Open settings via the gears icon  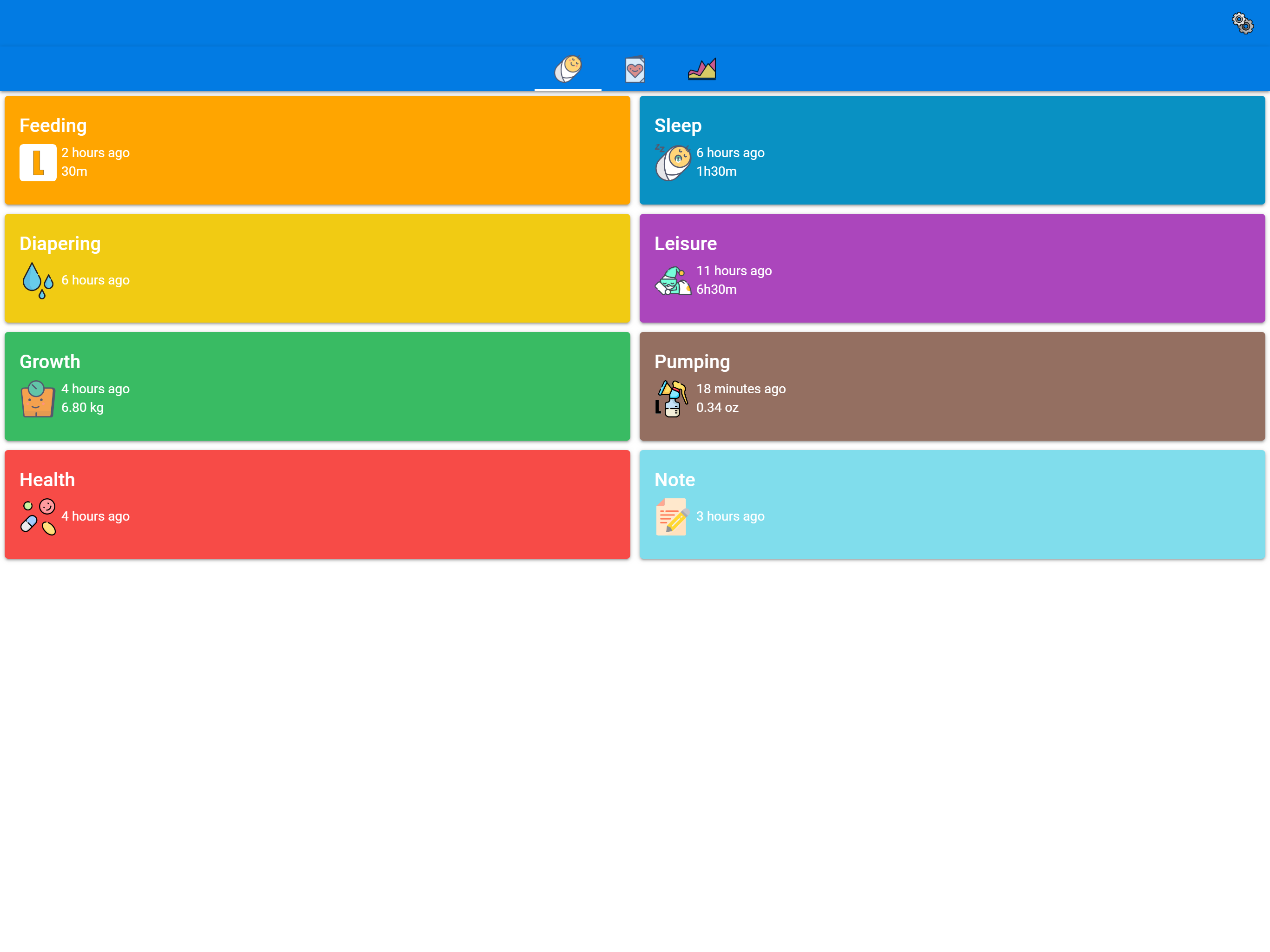click(1243, 24)
